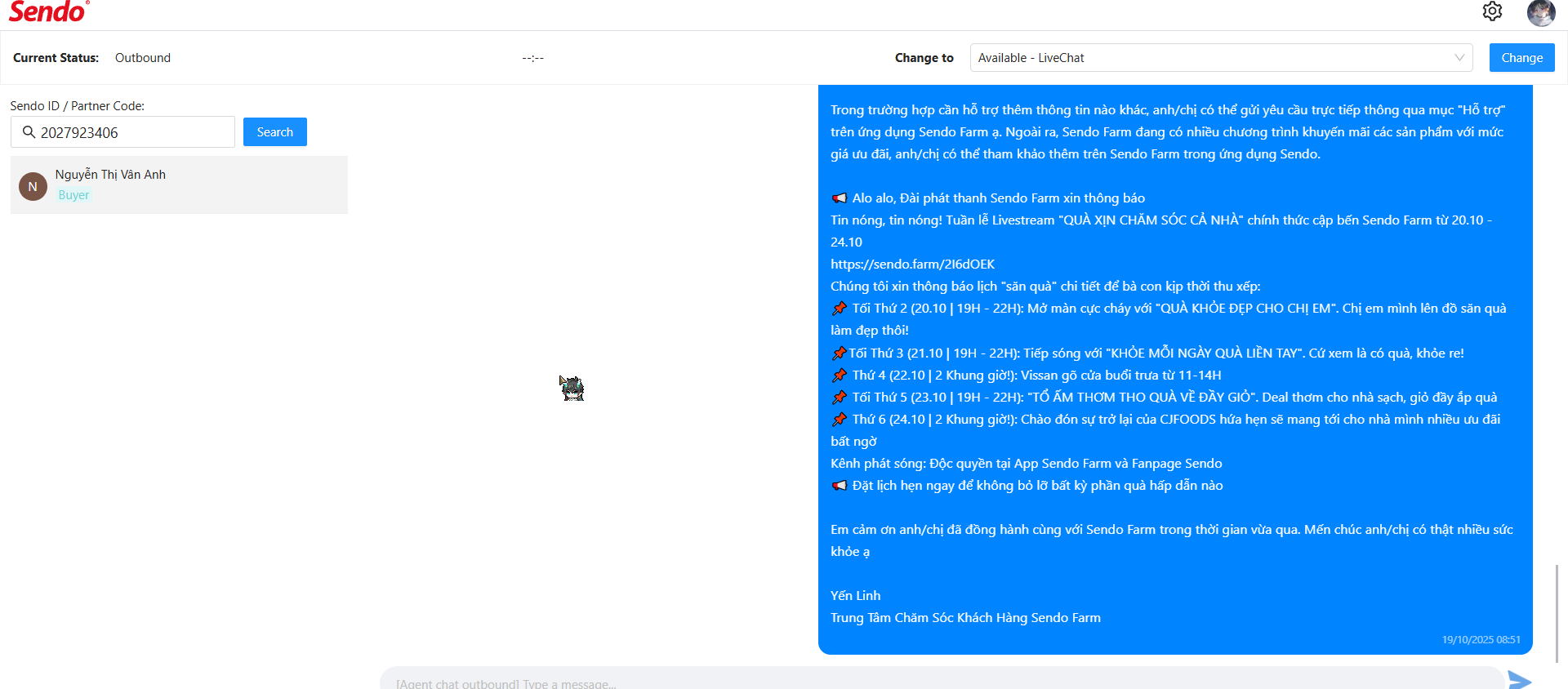Viewport: 1568px width, 689px height.
Task: Click the 'Tối Thứ 3 (21.10' schedule line
Action: (x=1147, y=353)
